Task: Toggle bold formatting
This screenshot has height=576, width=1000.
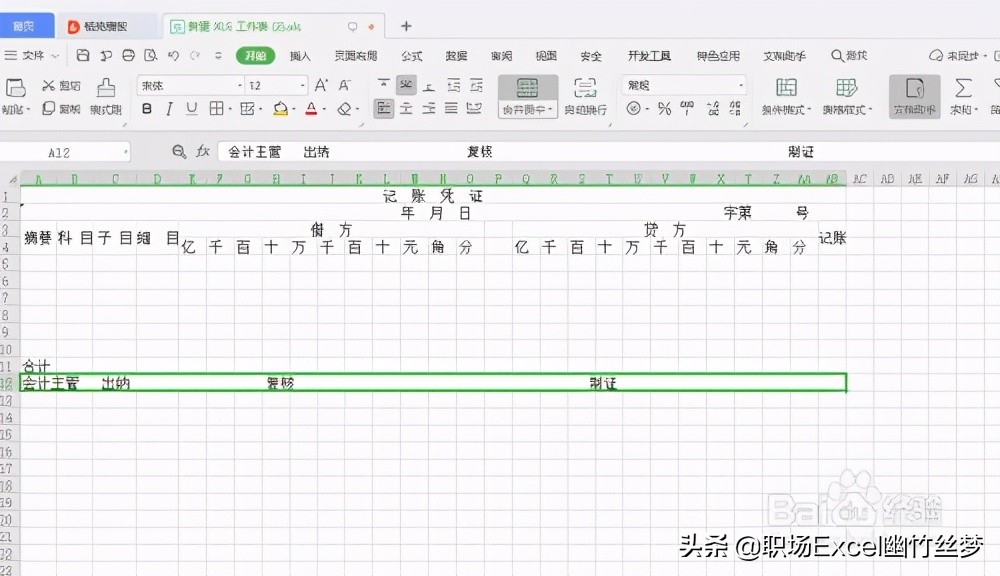Action: [145, 107]
